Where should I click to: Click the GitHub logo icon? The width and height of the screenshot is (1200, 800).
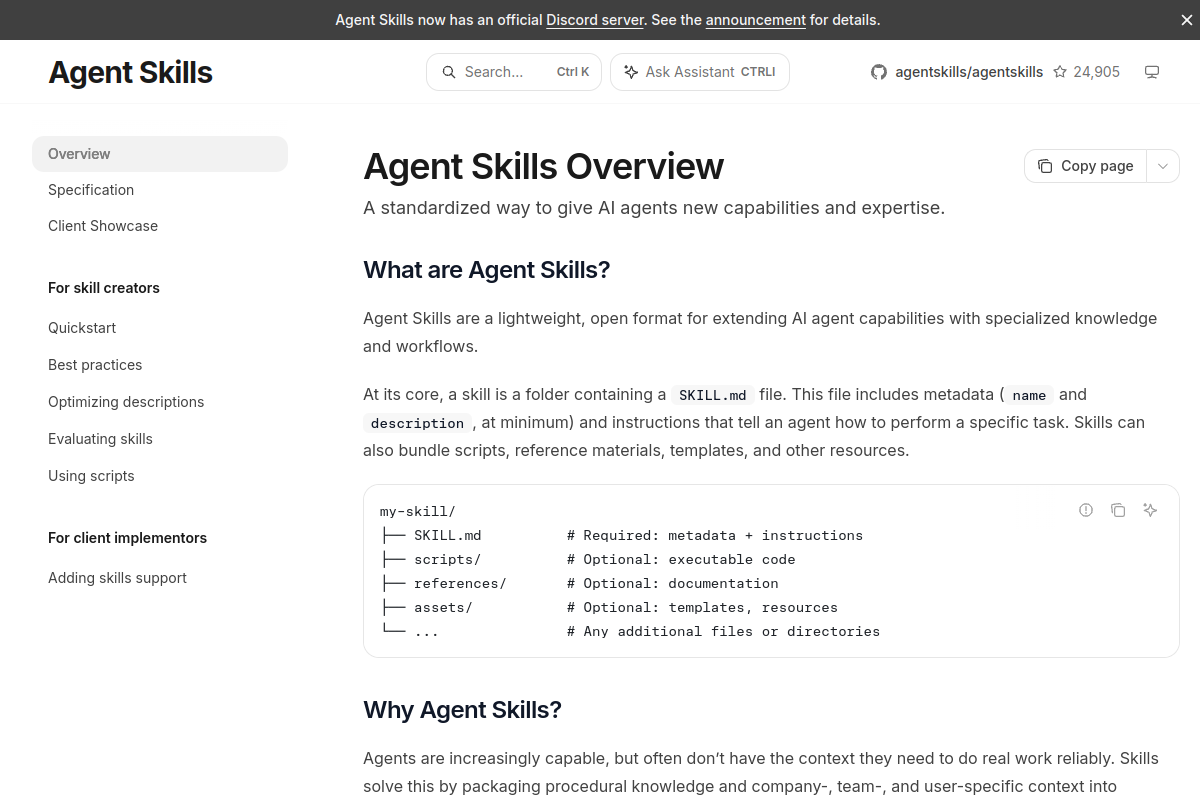879,72
